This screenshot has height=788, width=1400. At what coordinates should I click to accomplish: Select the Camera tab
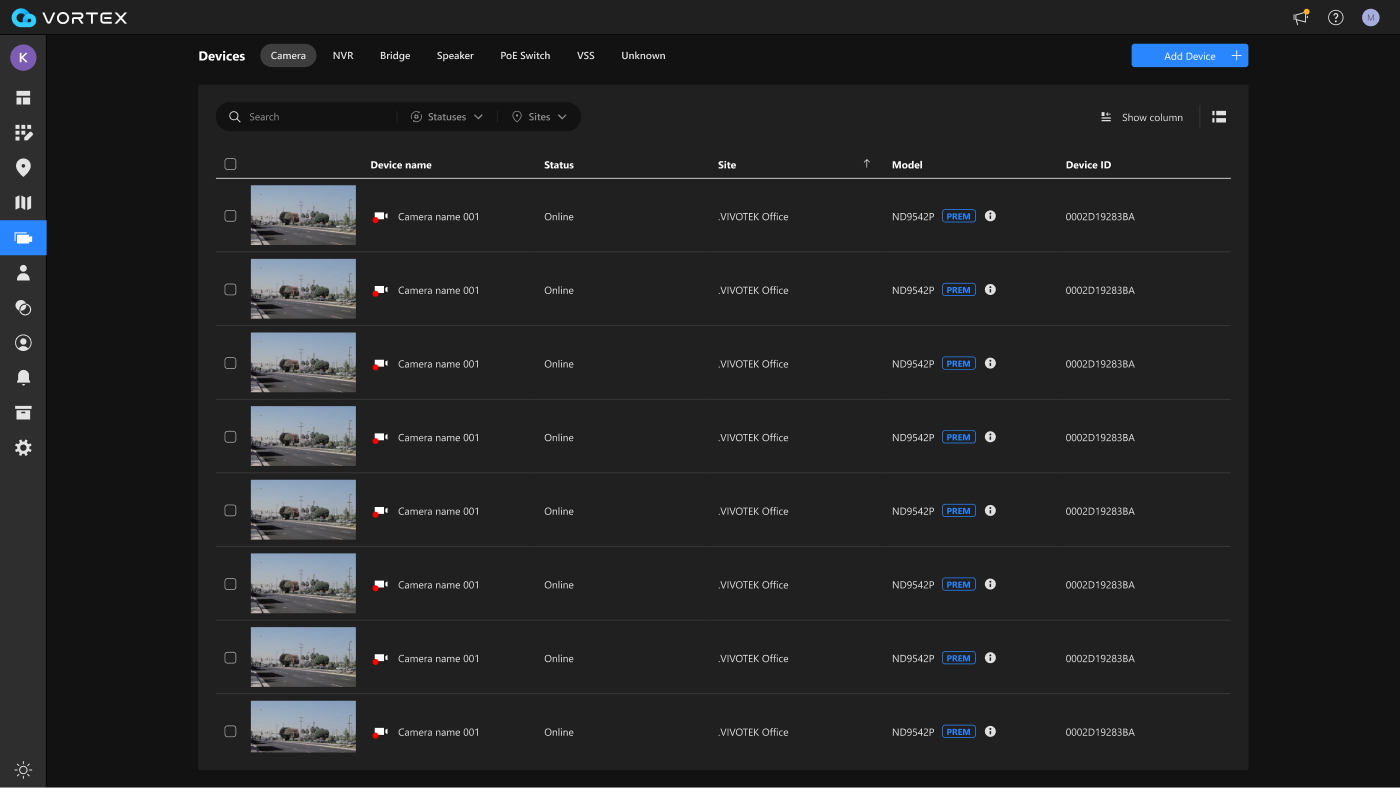[x=288, y=56]
